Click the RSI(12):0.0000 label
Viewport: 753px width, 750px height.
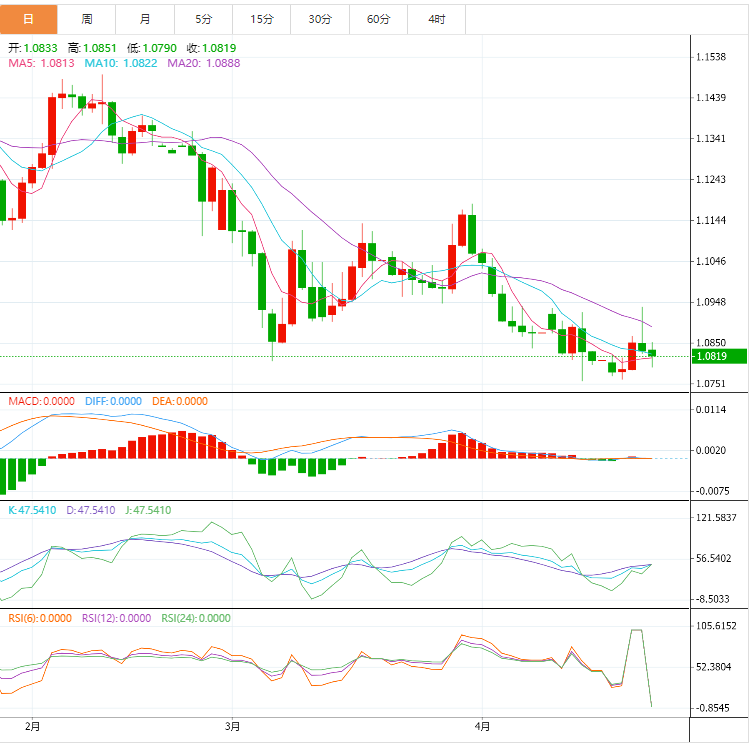click(116, 618)
